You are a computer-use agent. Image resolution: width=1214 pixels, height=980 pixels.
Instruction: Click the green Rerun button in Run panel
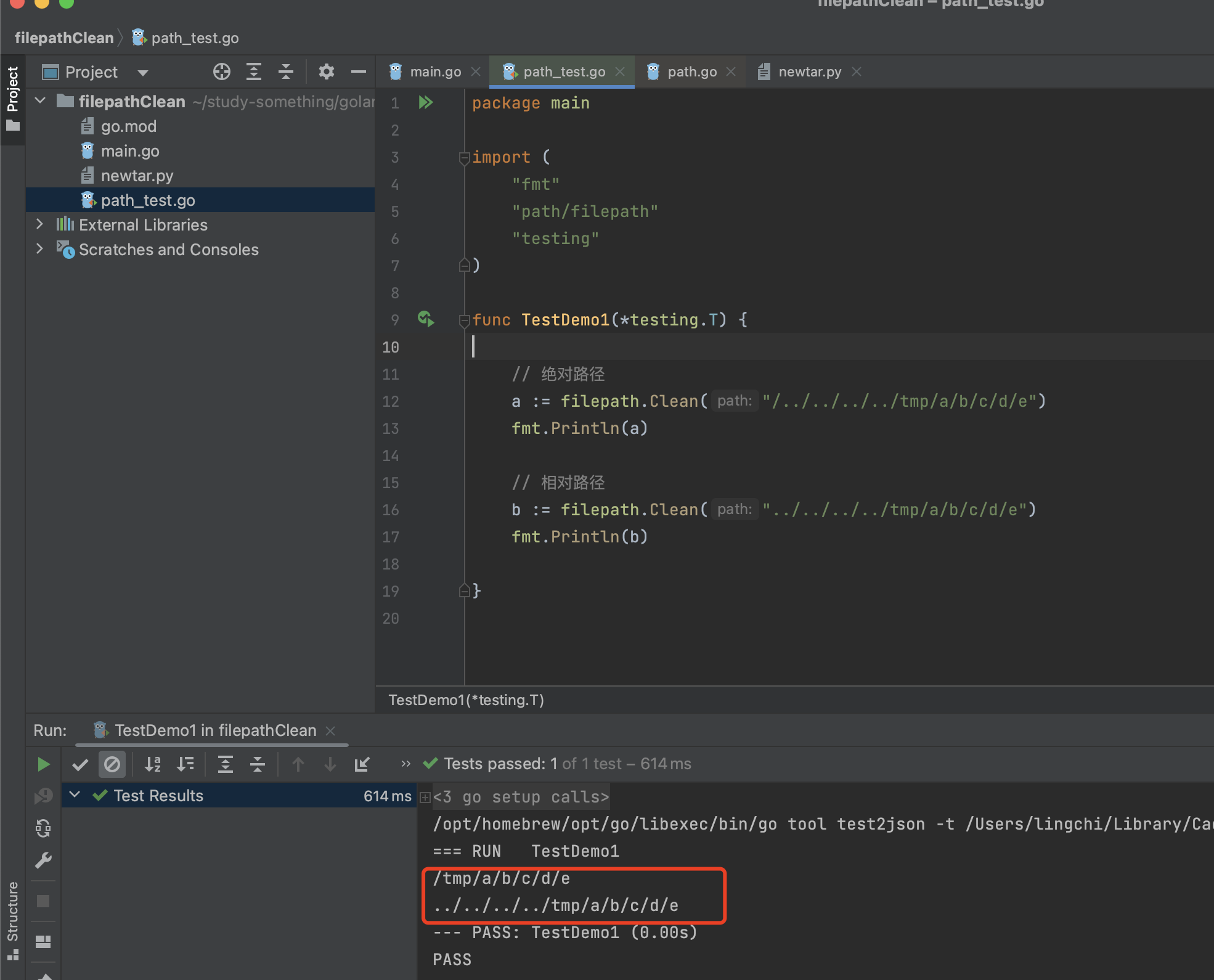click(43, 765)
